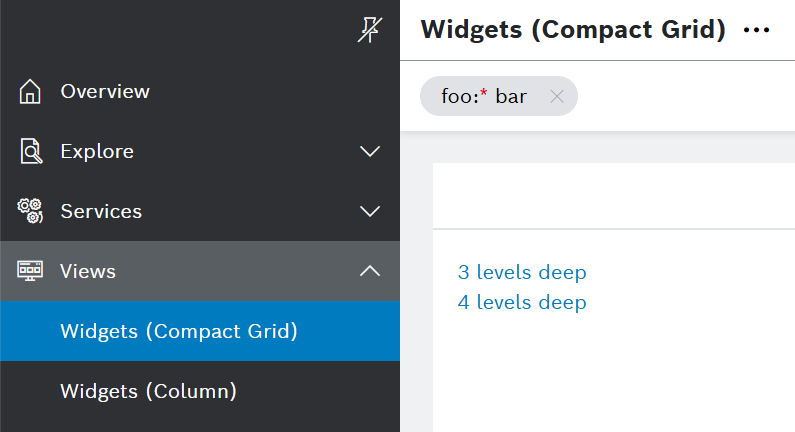Expand the Explore section chevron
This screenshot has width=795, height=432.
370,152
